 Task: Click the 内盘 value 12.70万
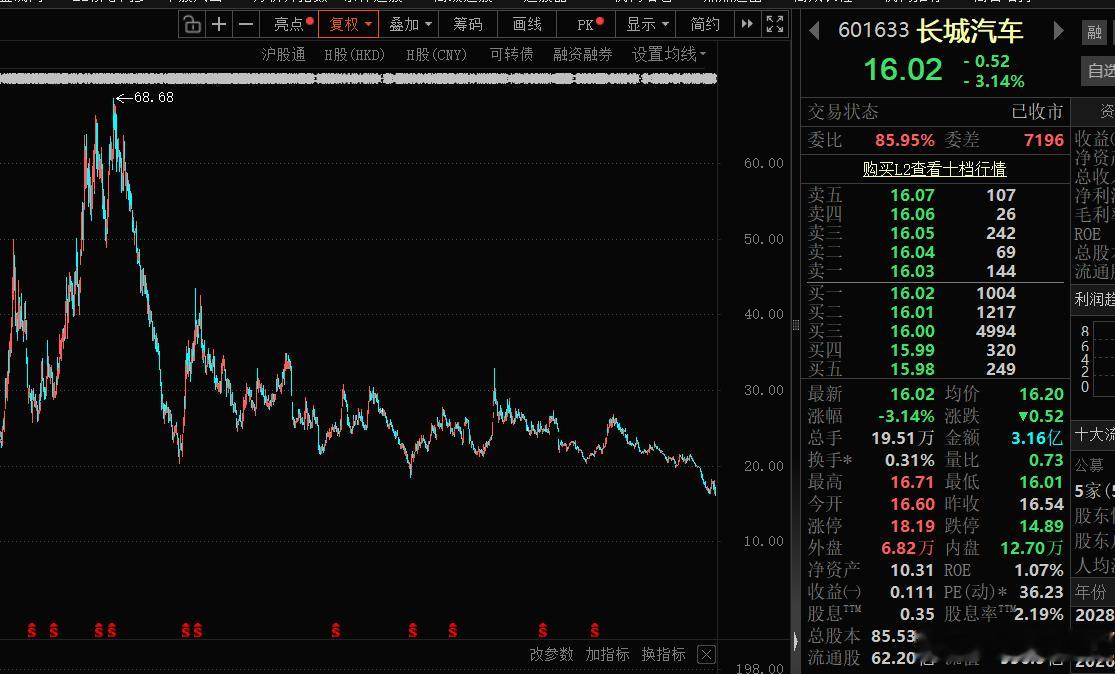(x=1032, y=548)
